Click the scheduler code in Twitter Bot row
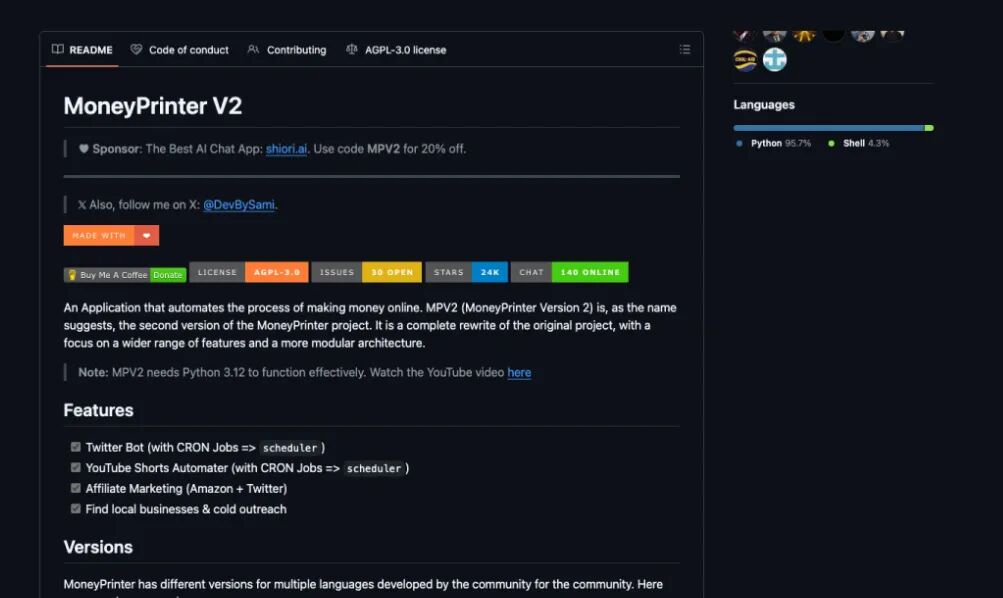The height and width of the screenshot is (598, 1003). pyautogui.click(x=290, y=448)
